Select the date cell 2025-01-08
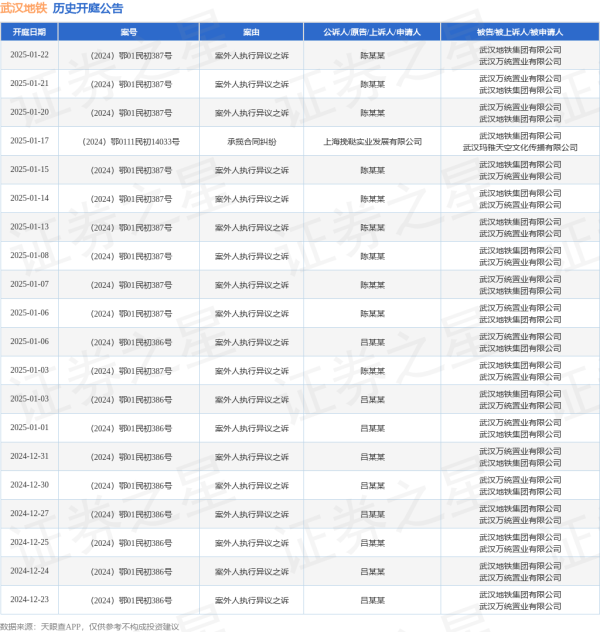 click(x=29, y=255)
